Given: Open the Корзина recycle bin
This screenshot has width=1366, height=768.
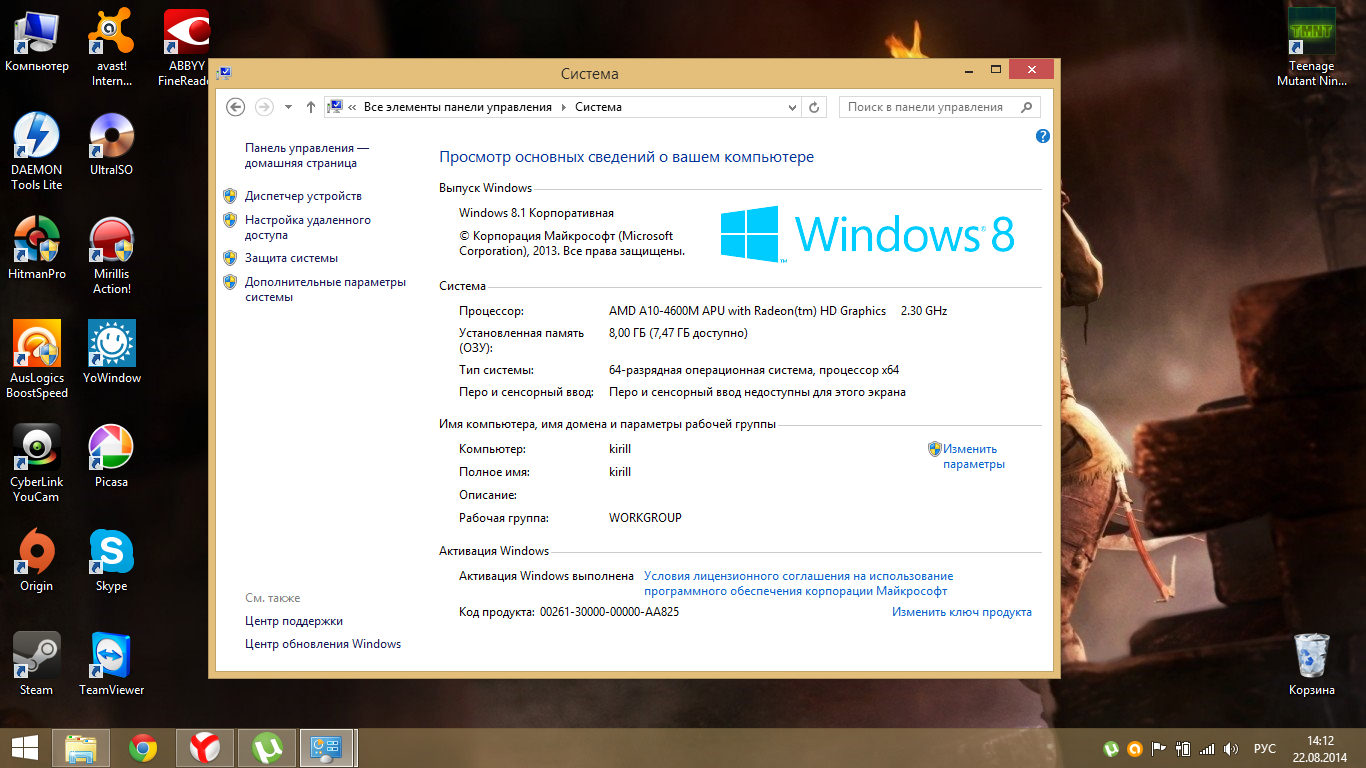Looking at the screenshot, I should coord(1311,665).
